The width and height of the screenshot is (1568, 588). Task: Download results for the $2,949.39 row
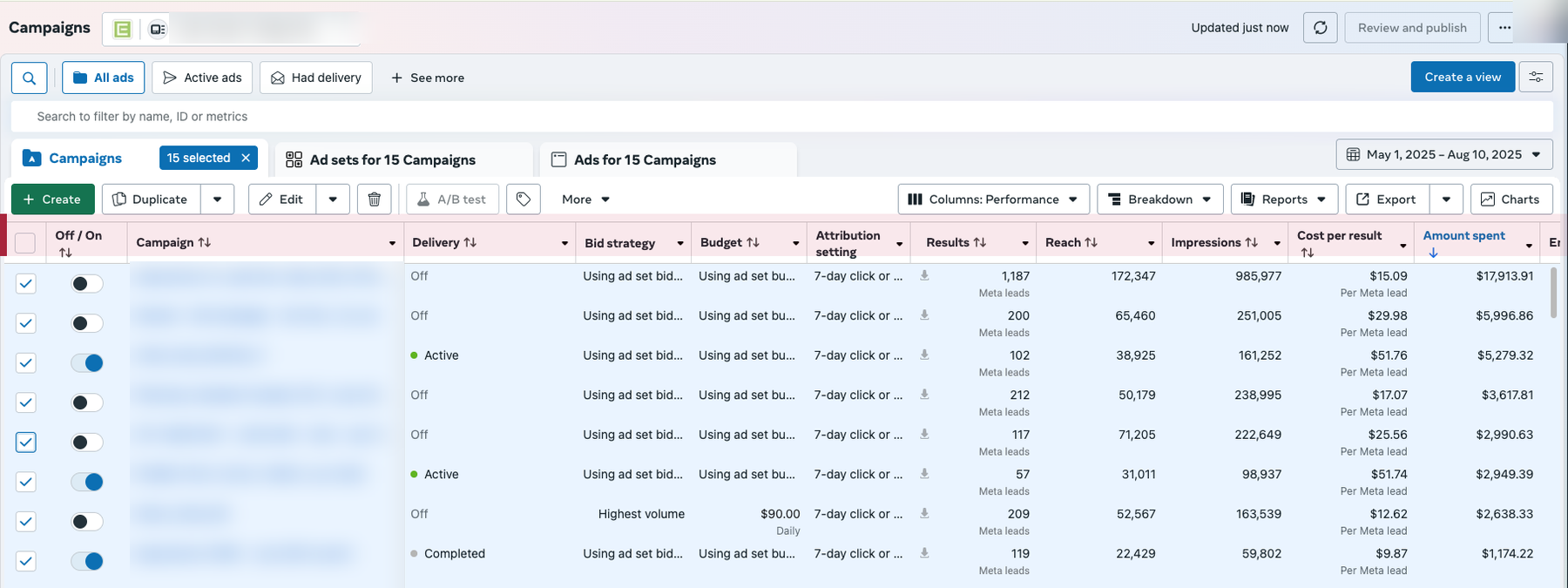[x=924, y=474]
